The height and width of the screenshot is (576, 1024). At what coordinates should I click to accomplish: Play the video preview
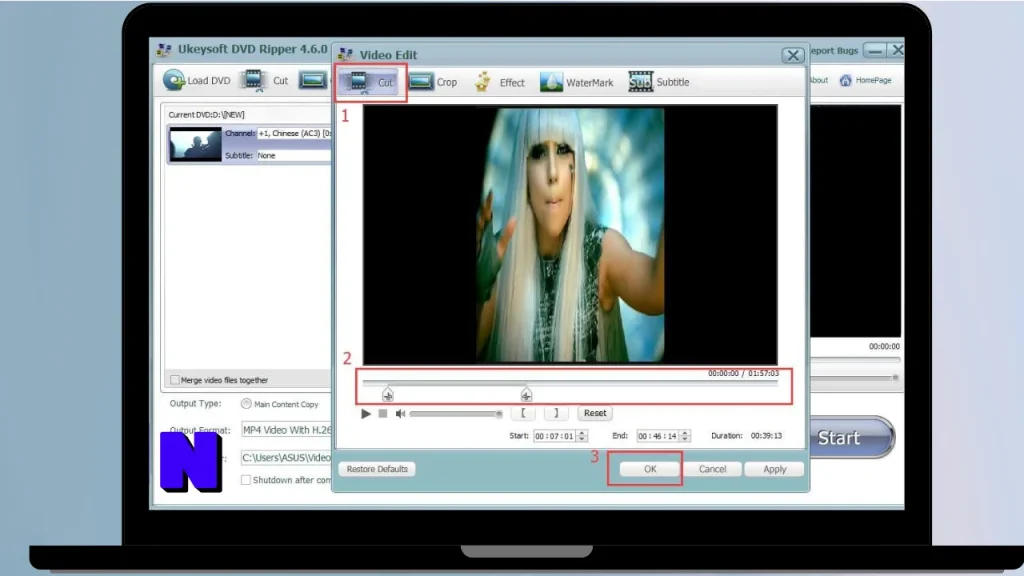point(366,413)
